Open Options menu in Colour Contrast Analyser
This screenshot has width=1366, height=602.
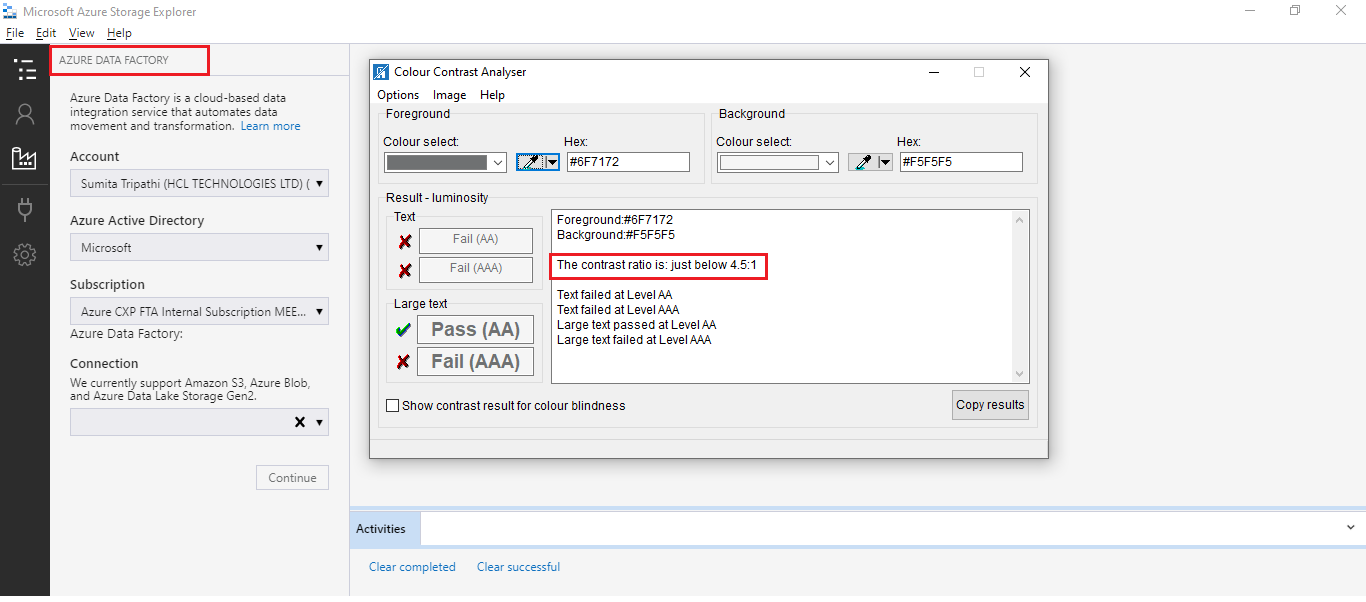[398, 95]
